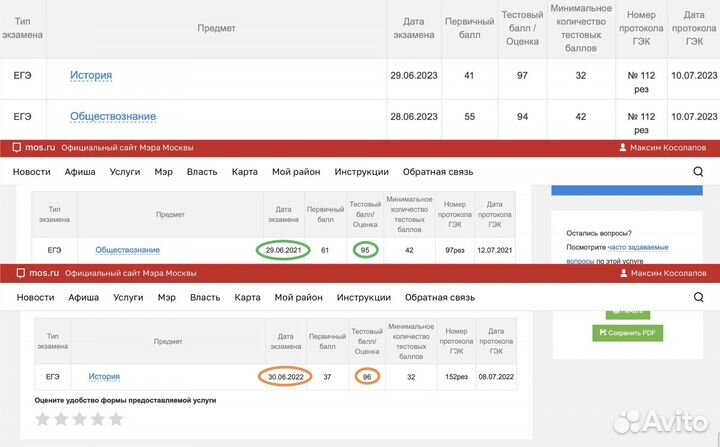This screenshot has height=447, width=720.
Task: Click Оцените удобство формы предоставляемой услуги label
Action: [125, 400]
